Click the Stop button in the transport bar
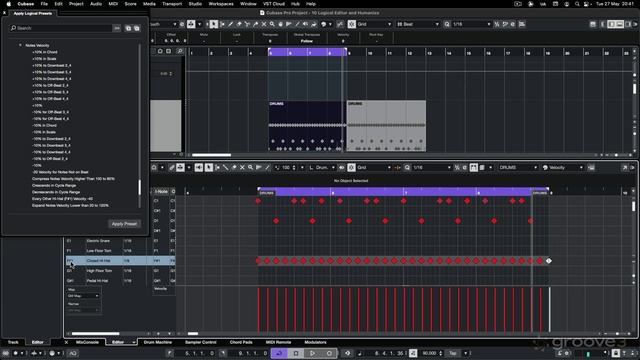Image resolution: width=640 pixels, height=360 pixels. [x=296, y=353]
